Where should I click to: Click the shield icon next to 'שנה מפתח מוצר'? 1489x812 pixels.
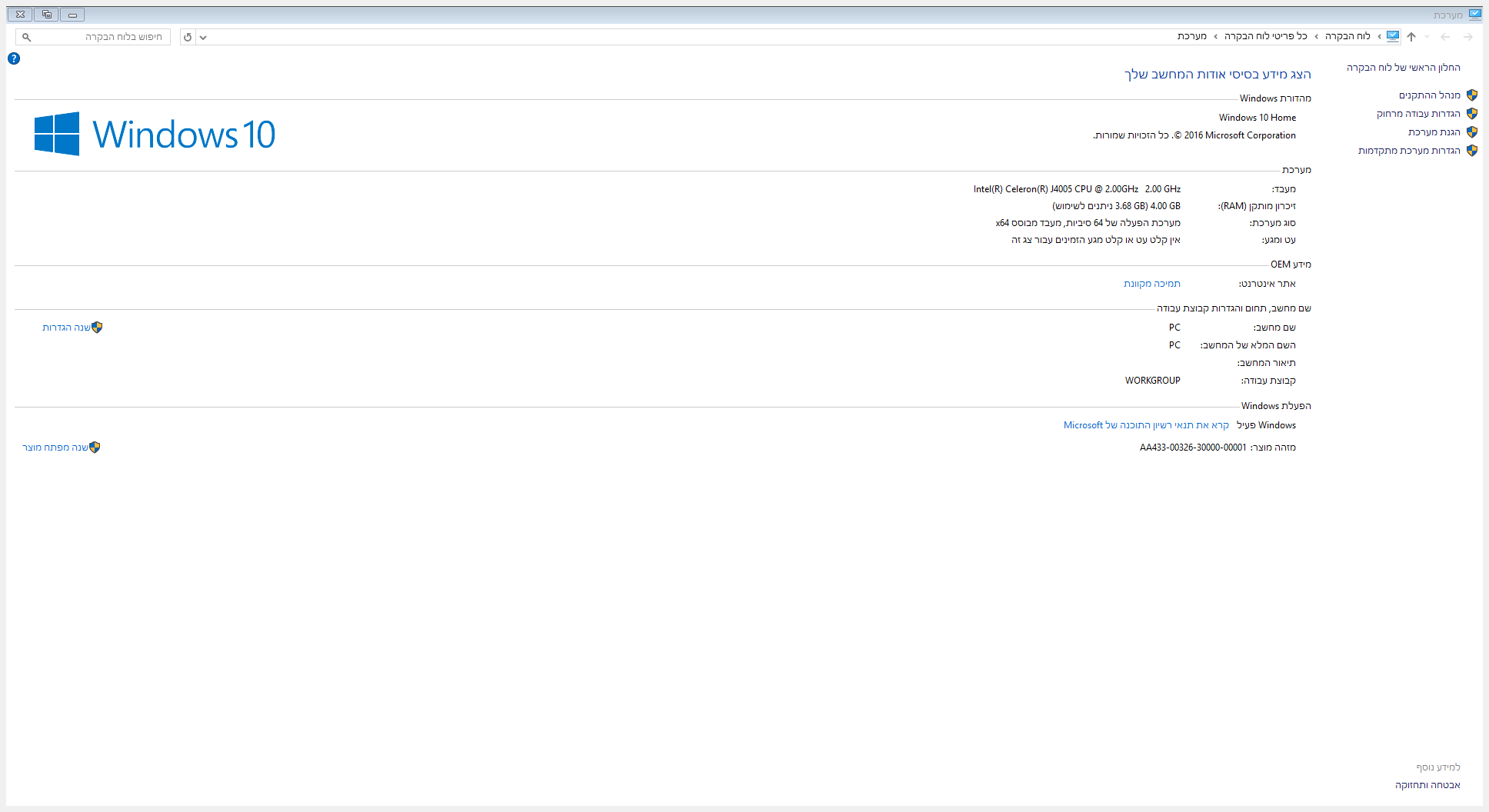(95, 448)
